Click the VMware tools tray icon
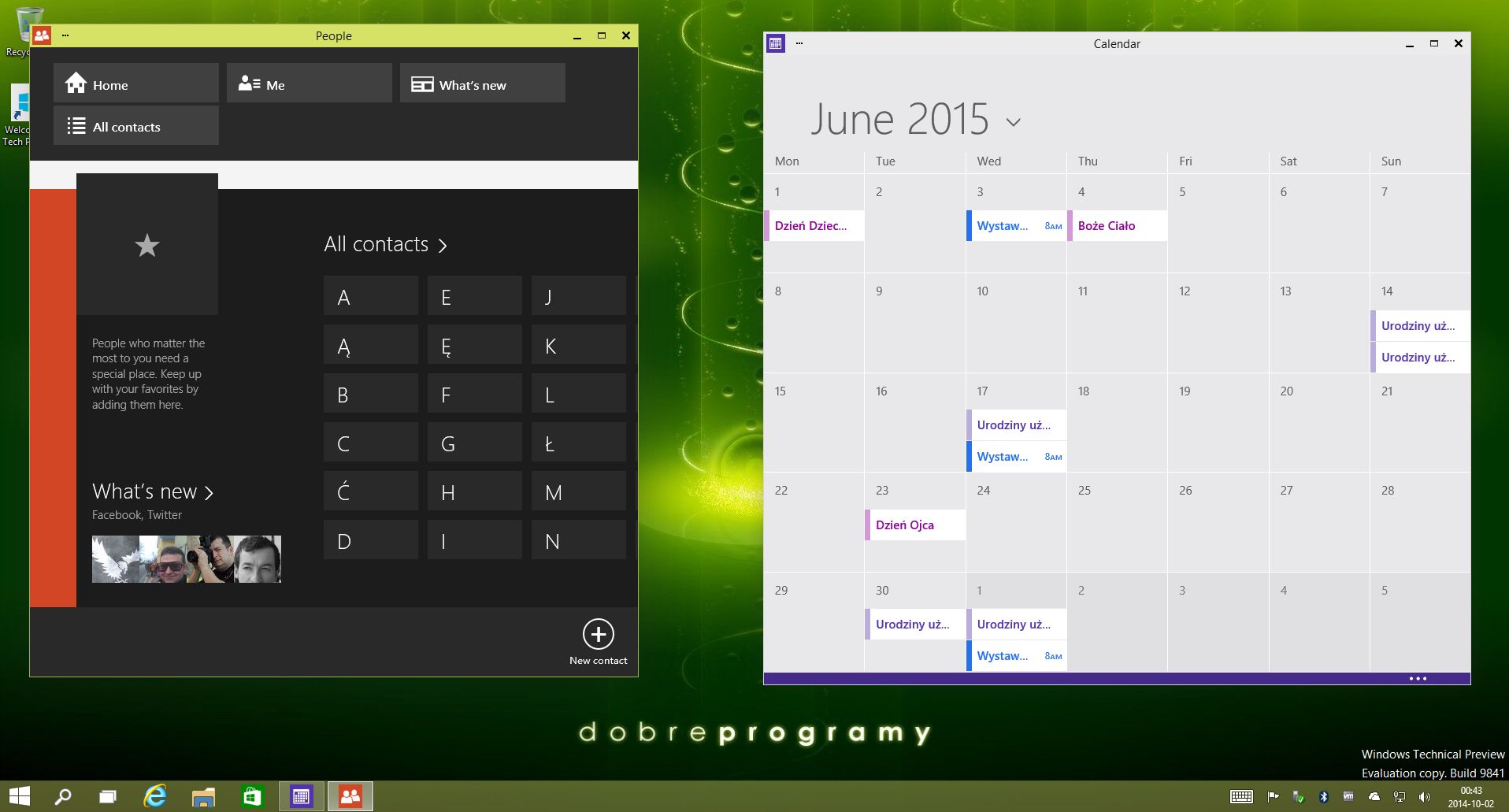 (1348, 797)
